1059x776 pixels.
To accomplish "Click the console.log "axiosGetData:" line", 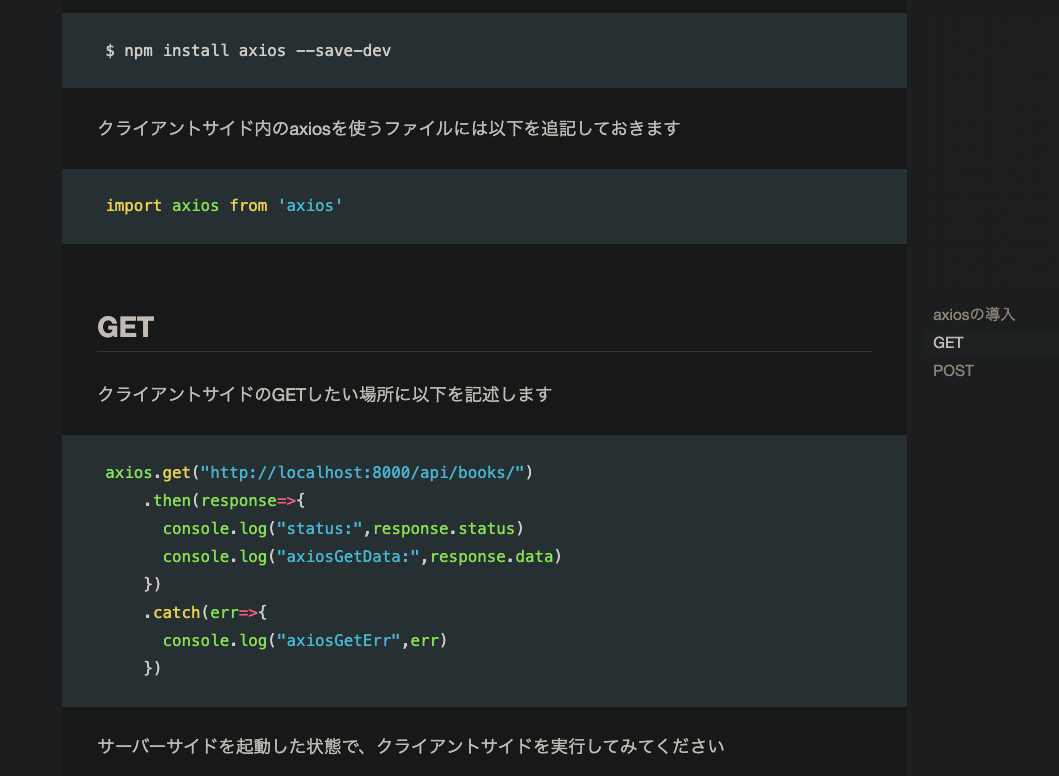I will (x=362, y=557).
